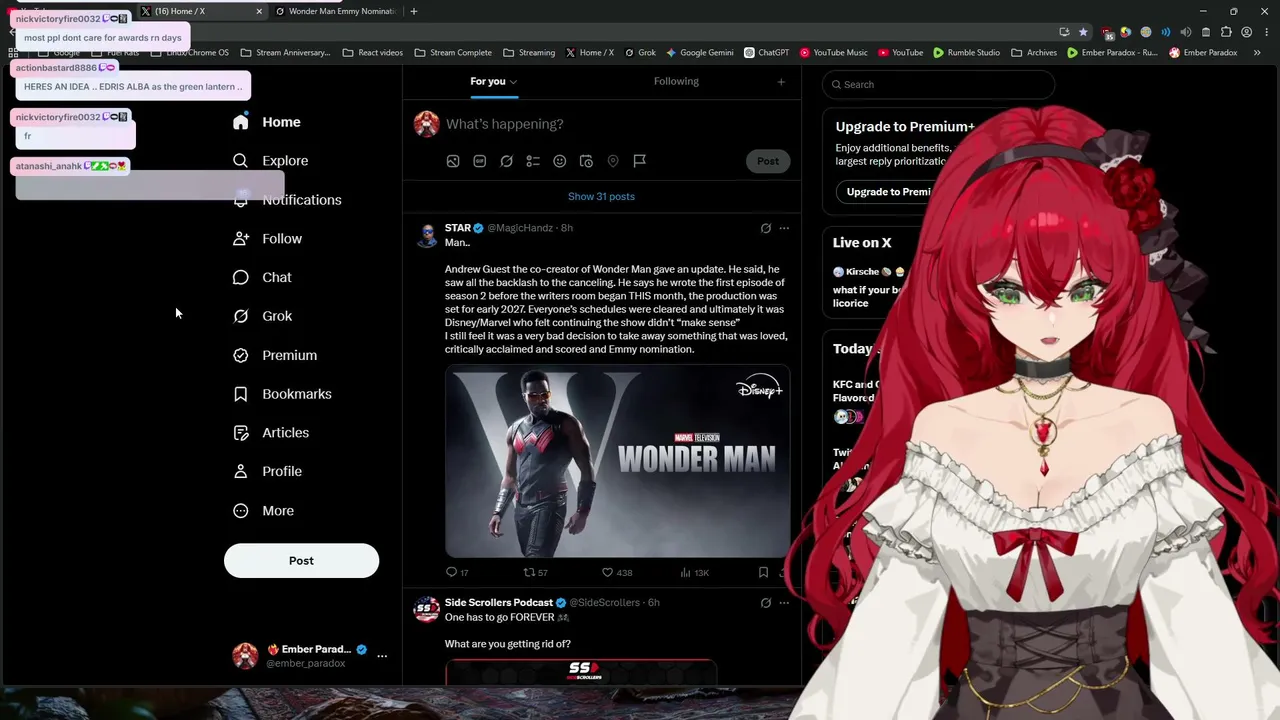Open more options on Side Scrollers post

click(784, 603)
